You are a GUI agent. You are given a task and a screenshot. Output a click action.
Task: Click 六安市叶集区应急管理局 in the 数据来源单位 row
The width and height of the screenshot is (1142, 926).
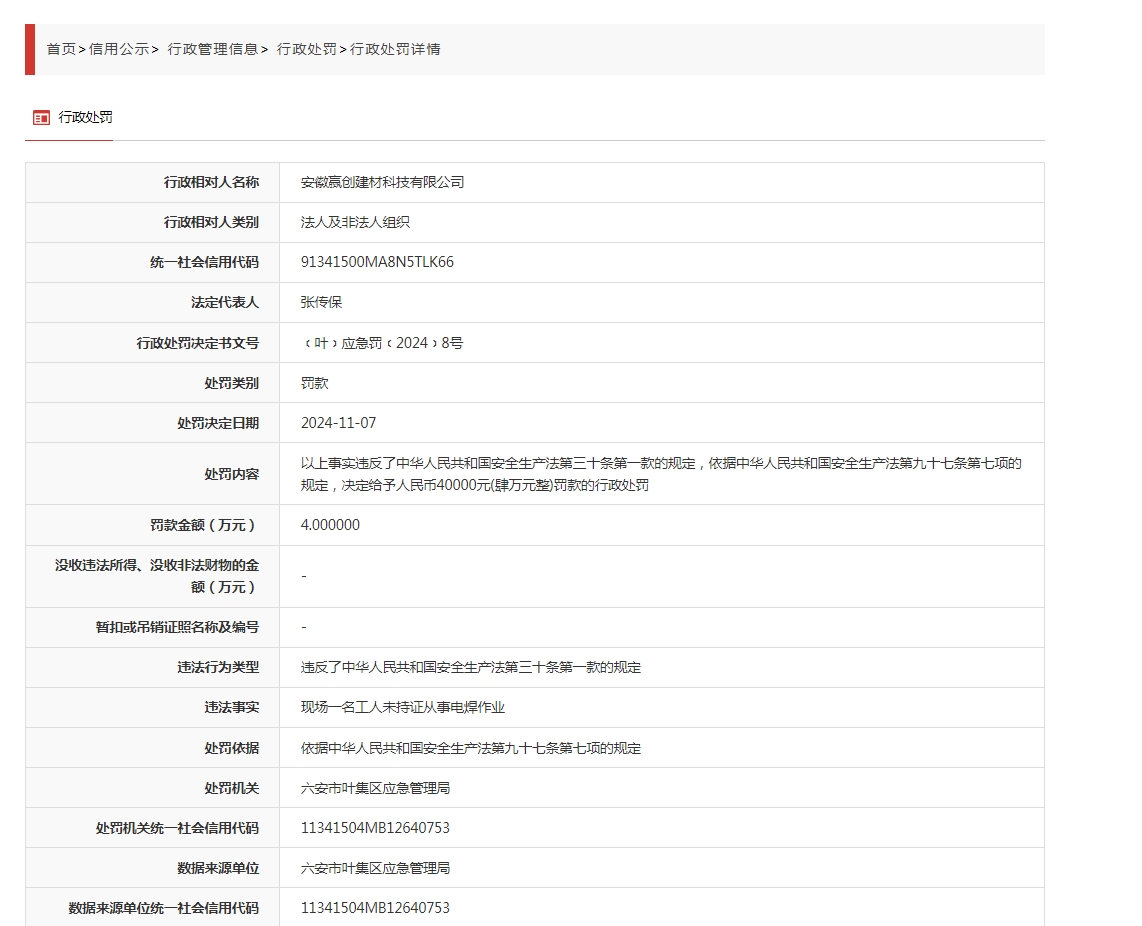(375, 868)
